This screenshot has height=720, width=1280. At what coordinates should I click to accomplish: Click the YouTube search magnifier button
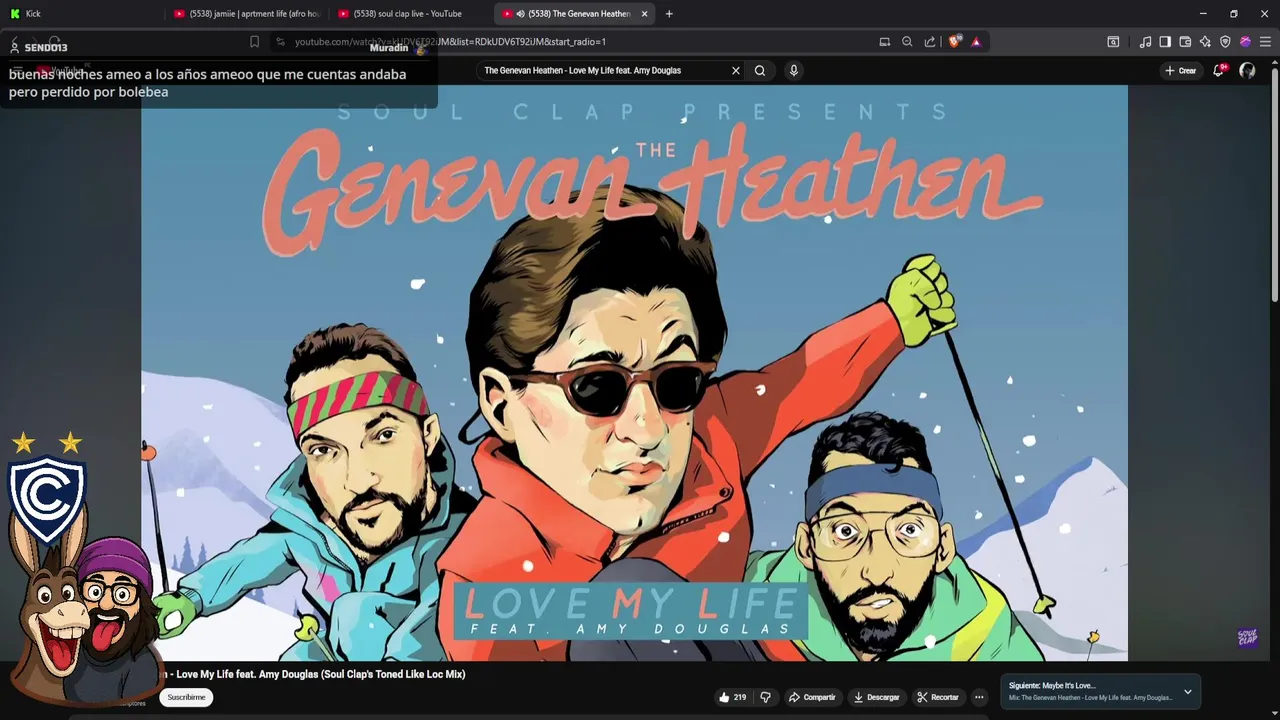pyautogui.click(x=760, y=71)
